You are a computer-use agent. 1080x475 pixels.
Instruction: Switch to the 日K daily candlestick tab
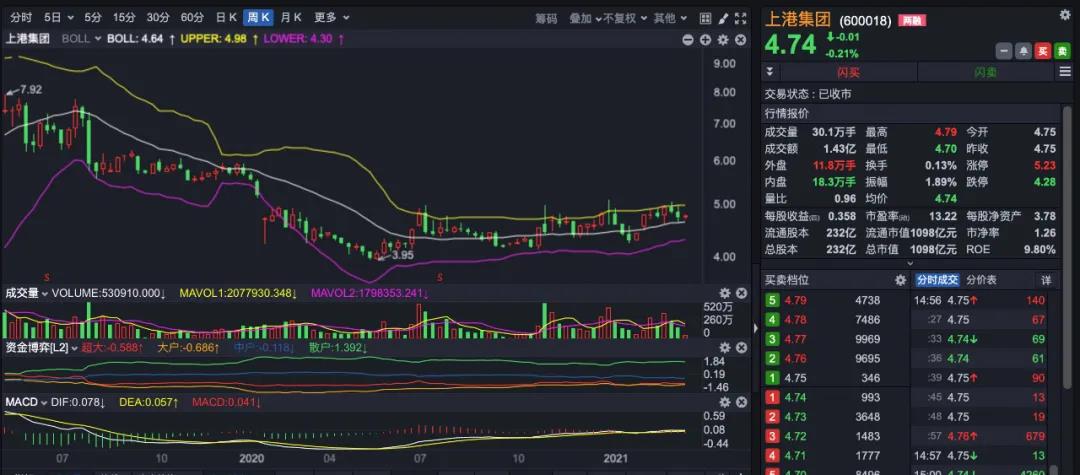click(x=226, y=17)
